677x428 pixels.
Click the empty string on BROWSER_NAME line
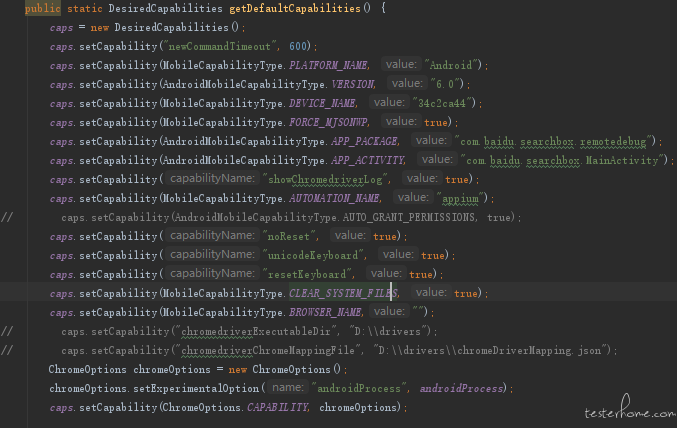418,311
